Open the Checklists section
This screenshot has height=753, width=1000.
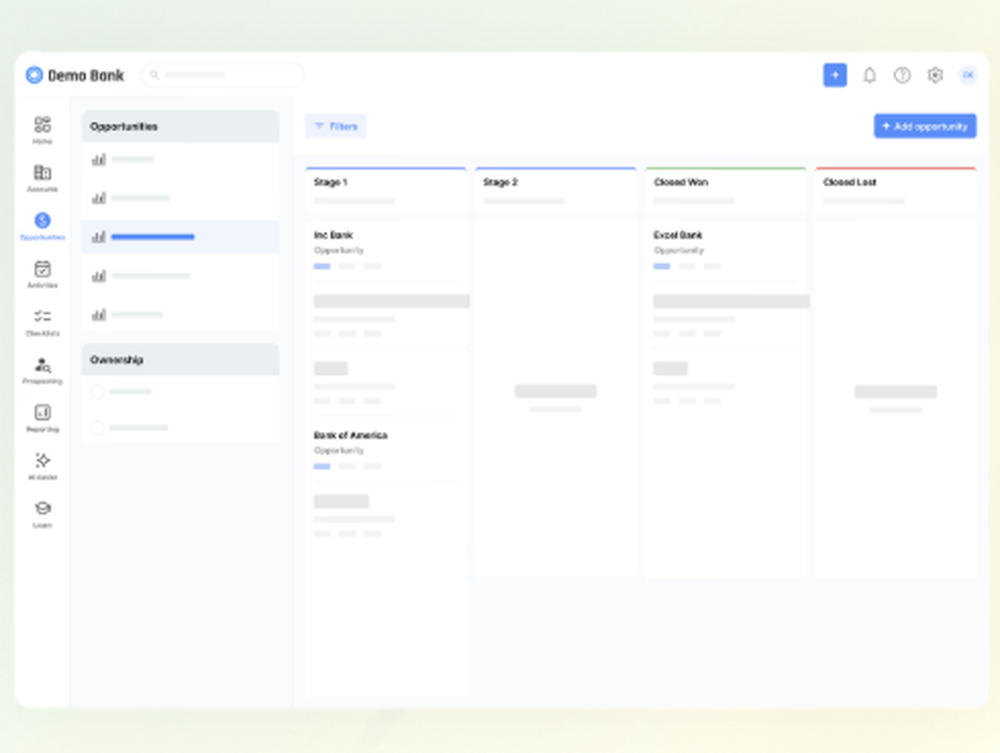coord(42,322)
